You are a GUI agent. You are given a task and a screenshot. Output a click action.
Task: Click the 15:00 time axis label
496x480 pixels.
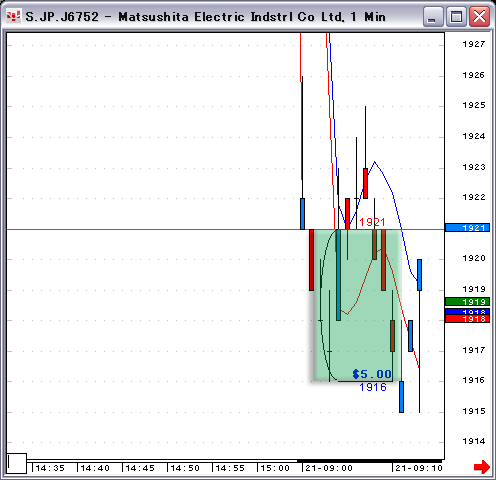(275, 468)
